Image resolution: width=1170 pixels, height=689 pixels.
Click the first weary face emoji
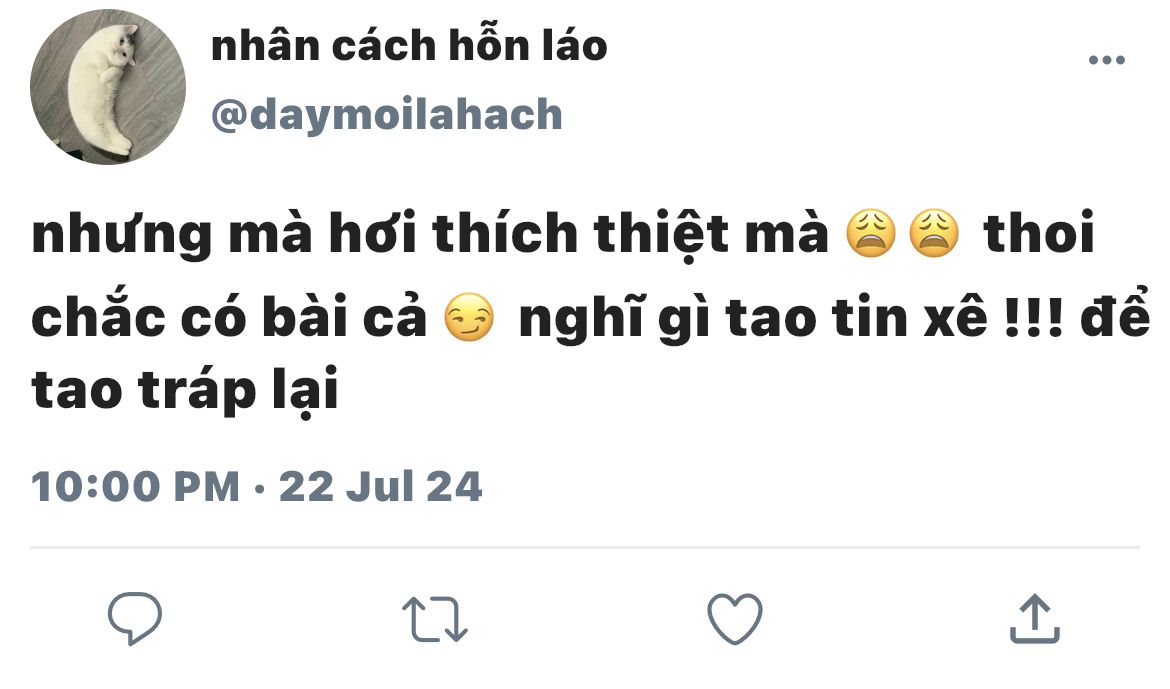tap(871, 234)
